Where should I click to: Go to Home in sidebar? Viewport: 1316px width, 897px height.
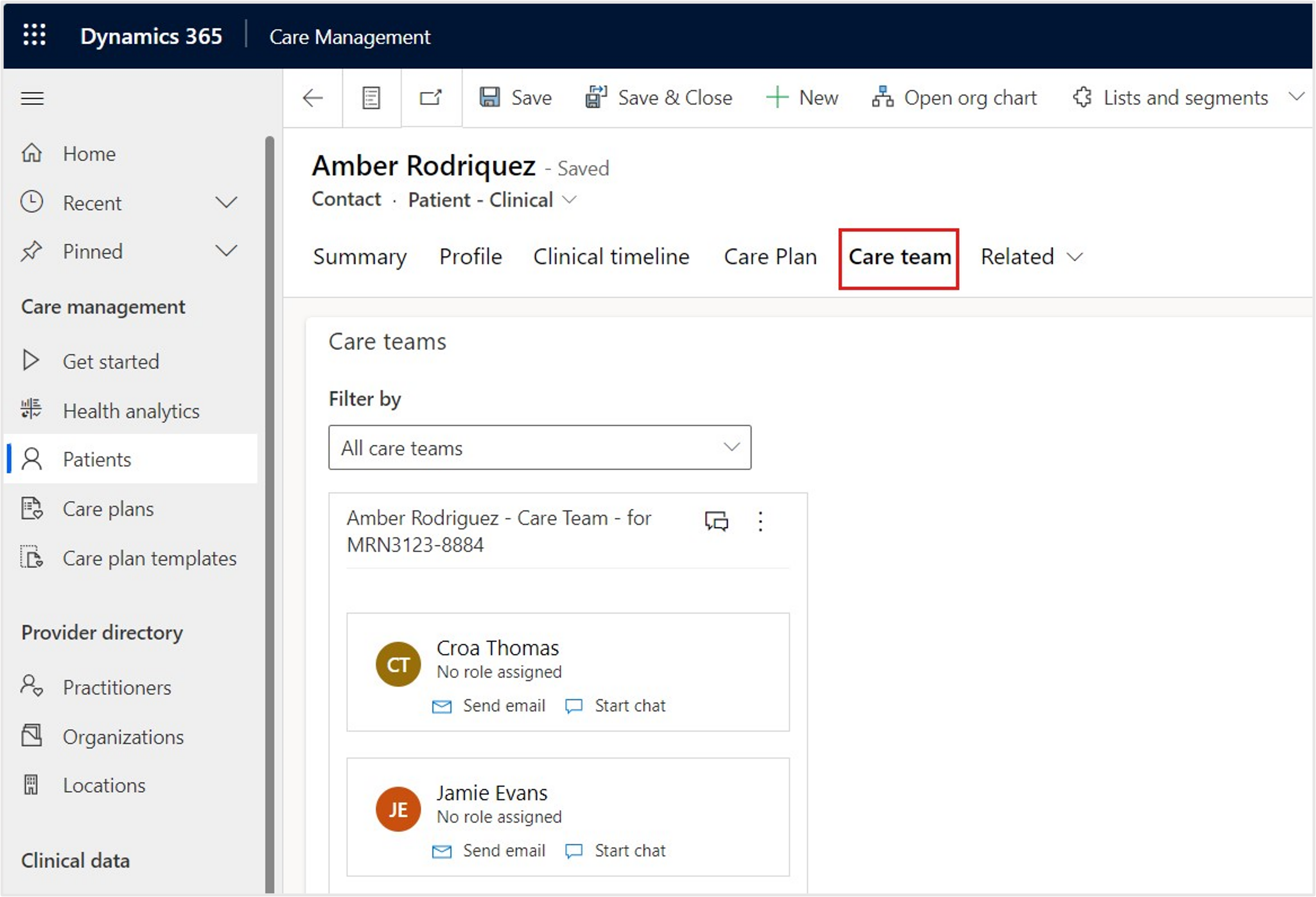click(89, 154)
